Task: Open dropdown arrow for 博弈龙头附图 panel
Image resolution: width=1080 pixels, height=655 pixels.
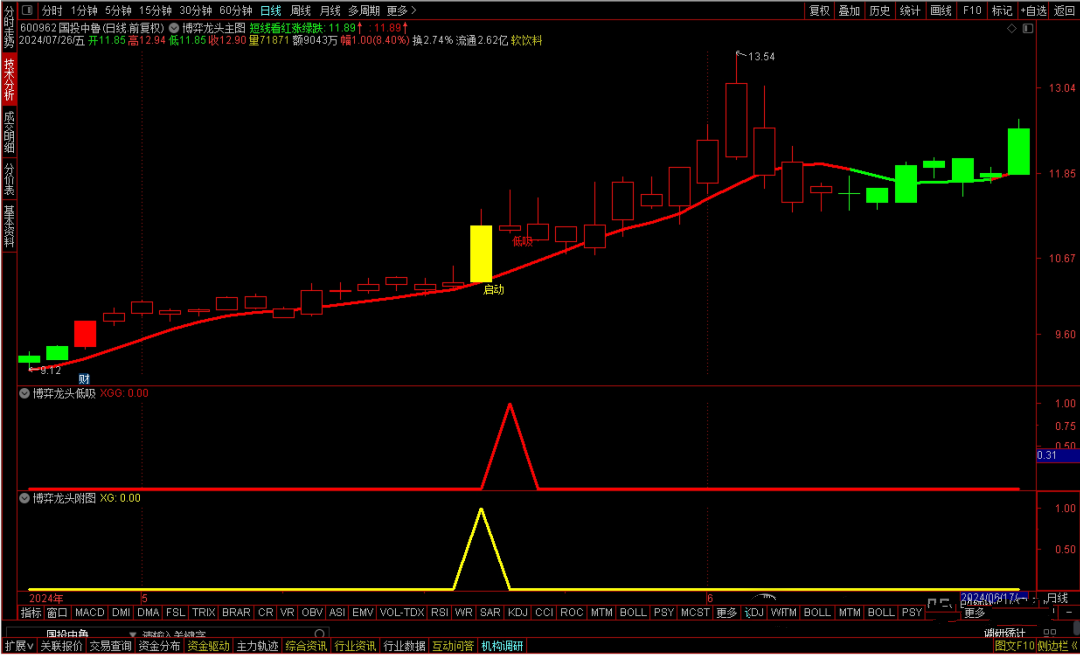Action: [x=25, y=497]
